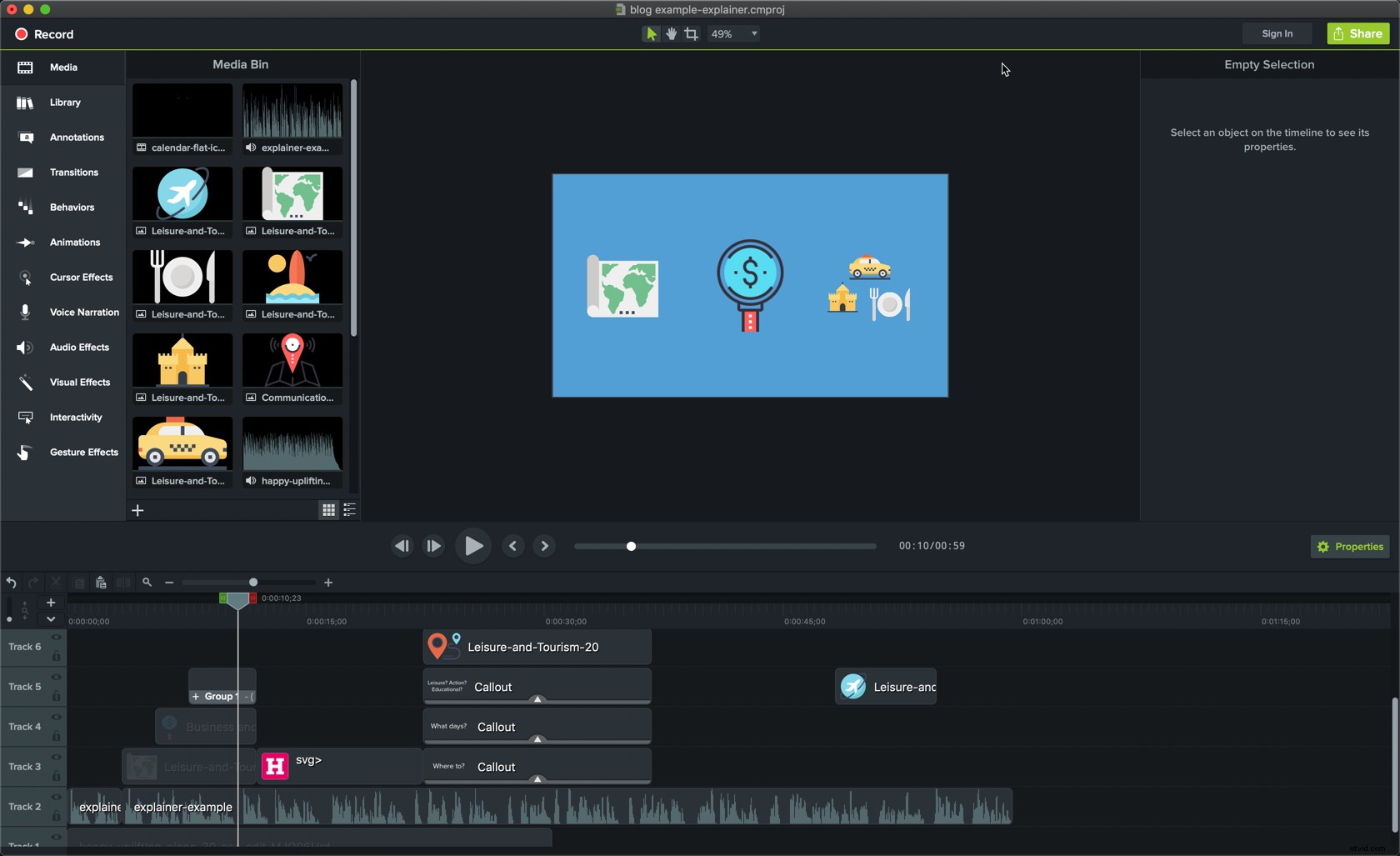Viewport: 1400px width, 856px height.
Task: Expand the track options chevron below the add-track button
Action: [50, 619]
